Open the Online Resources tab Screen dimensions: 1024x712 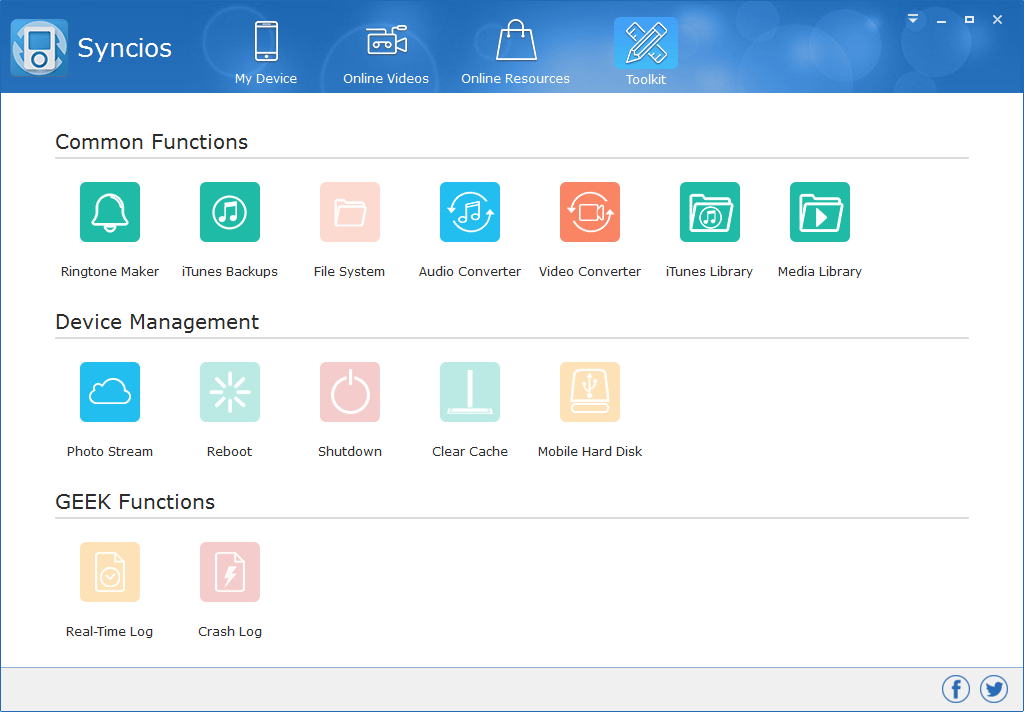(515, 52)
